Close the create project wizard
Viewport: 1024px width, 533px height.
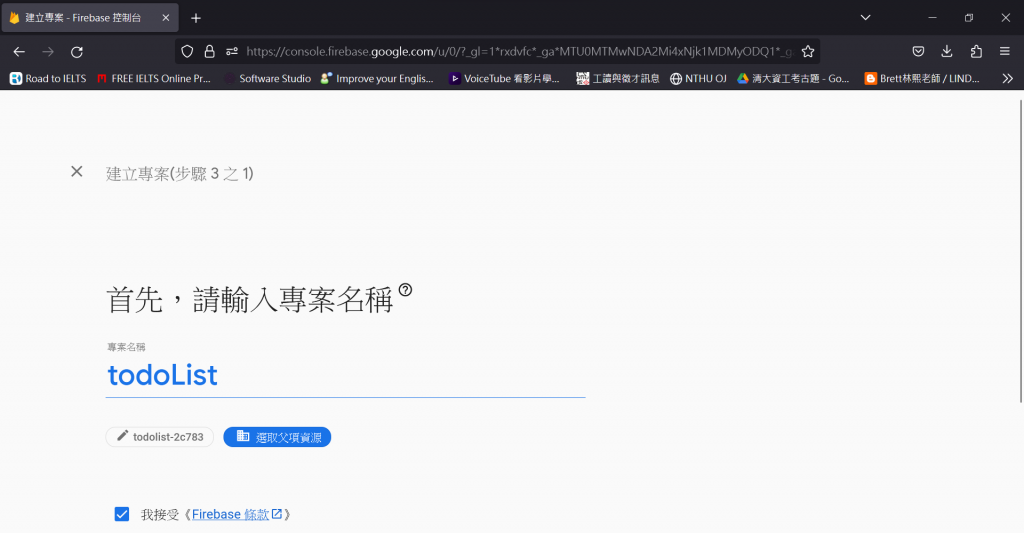(x=76, y=171)
